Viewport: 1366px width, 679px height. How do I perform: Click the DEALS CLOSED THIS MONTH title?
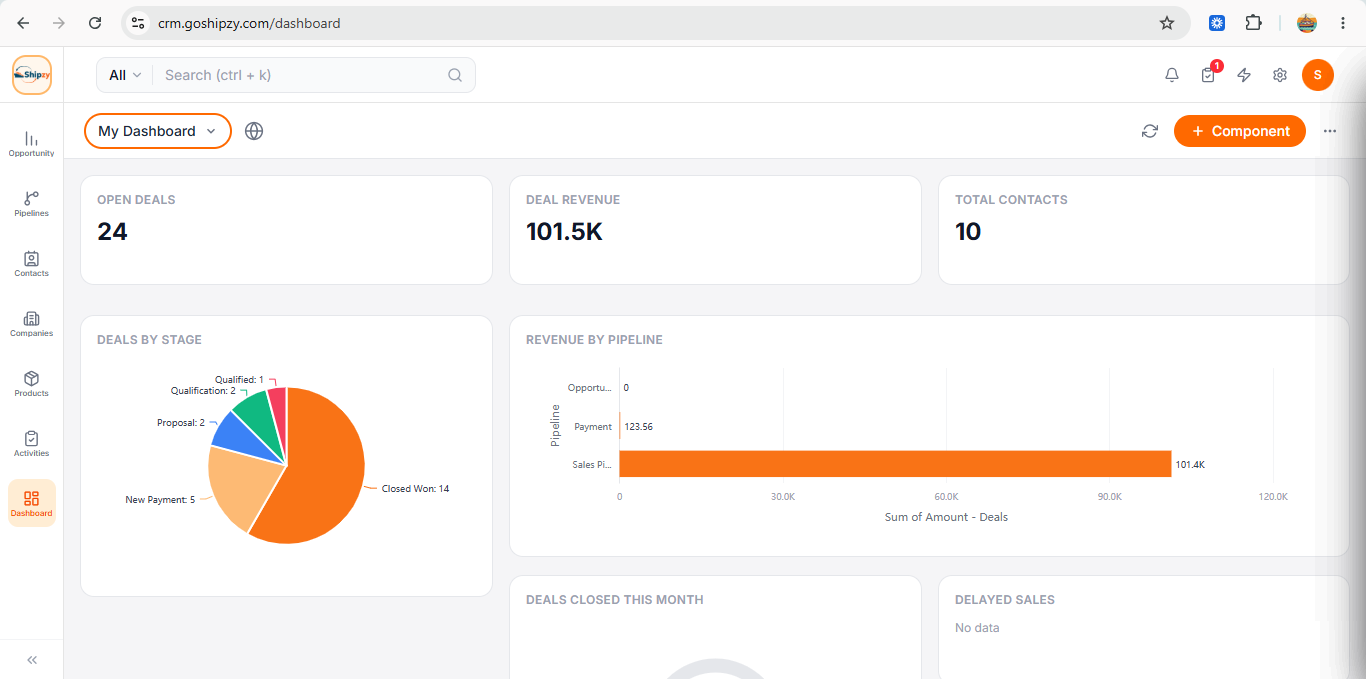(614, 600)
